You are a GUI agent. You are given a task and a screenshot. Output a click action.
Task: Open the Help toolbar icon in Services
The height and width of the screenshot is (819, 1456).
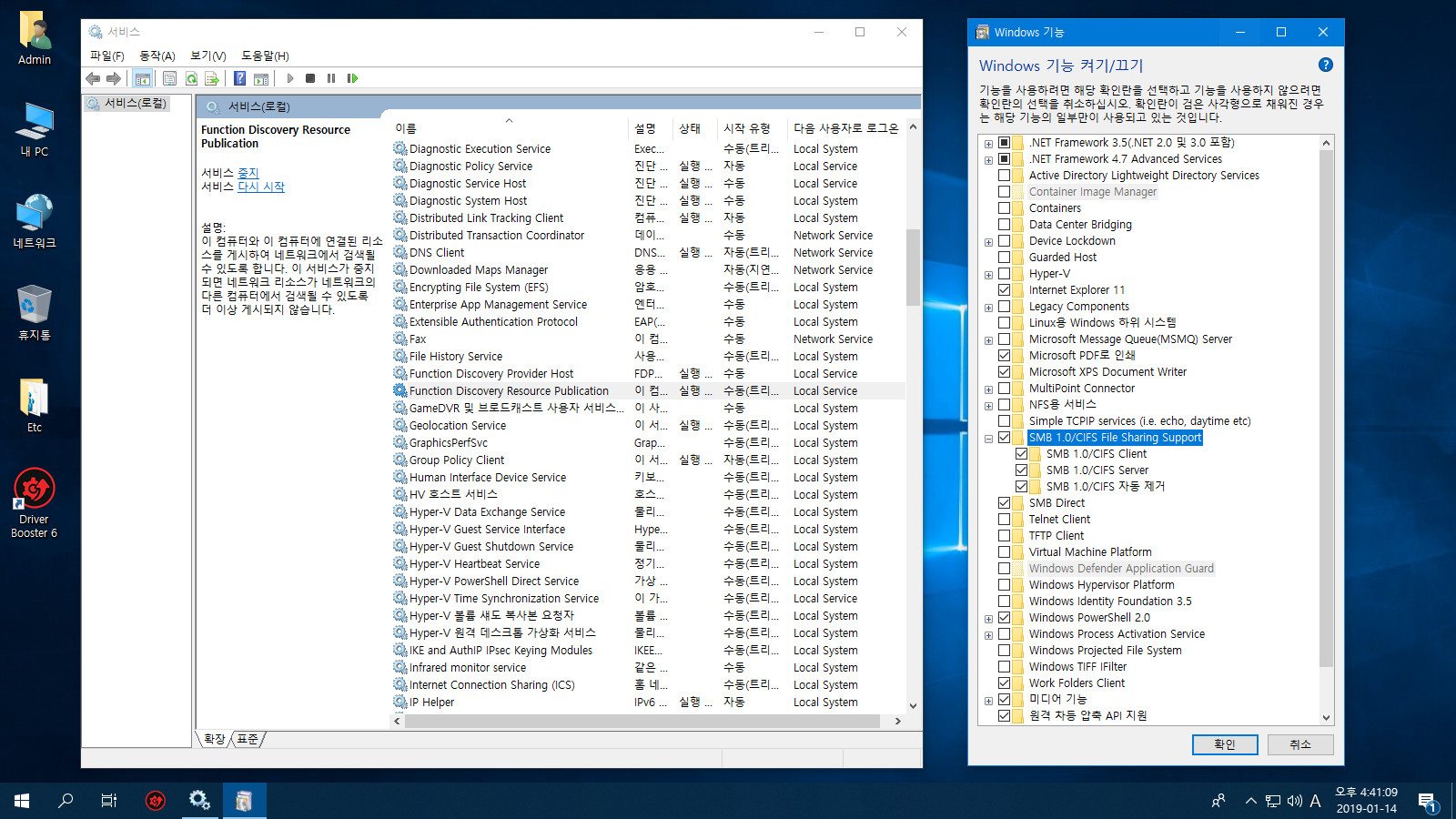[x=239, y=78]
